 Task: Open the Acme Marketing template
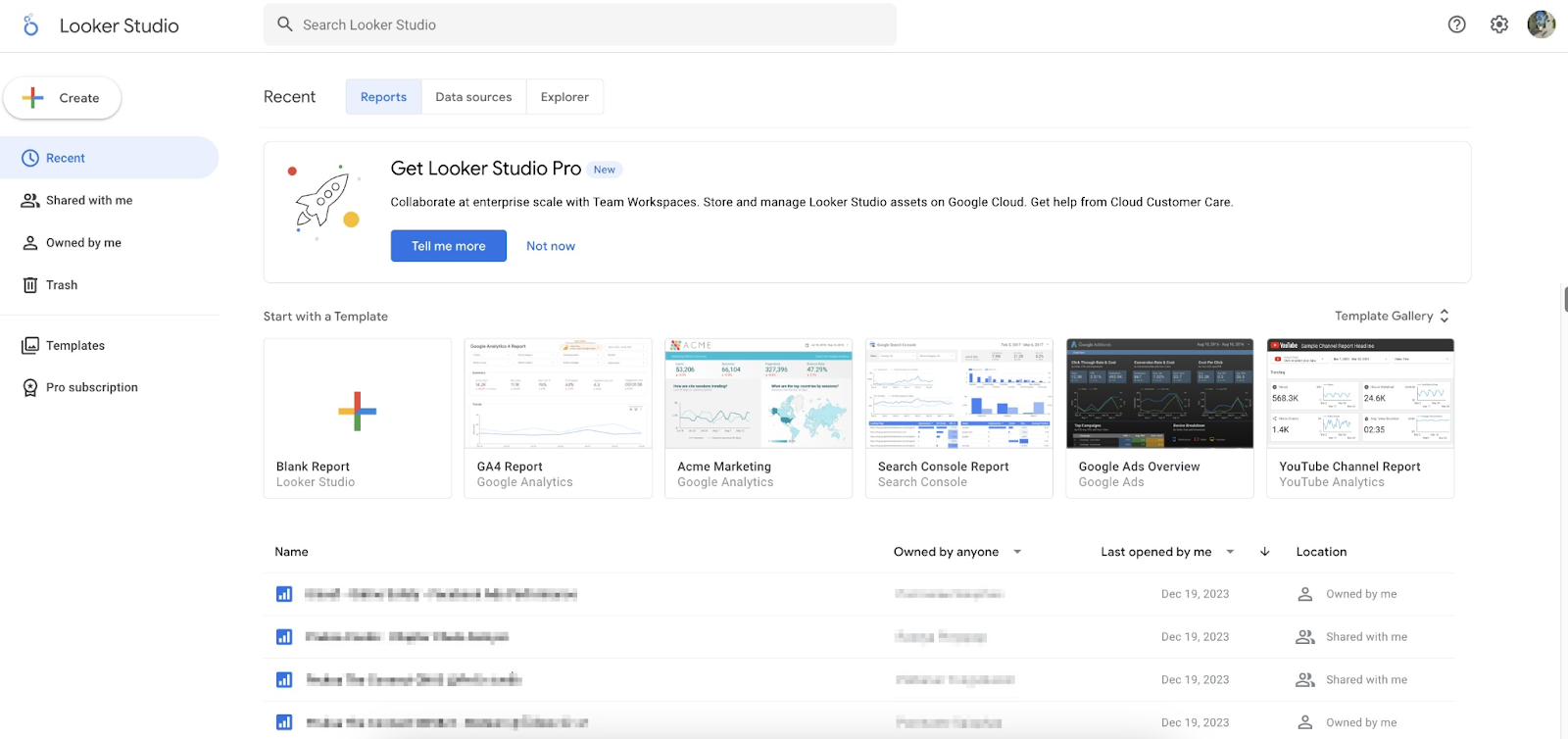coord(759,419)
